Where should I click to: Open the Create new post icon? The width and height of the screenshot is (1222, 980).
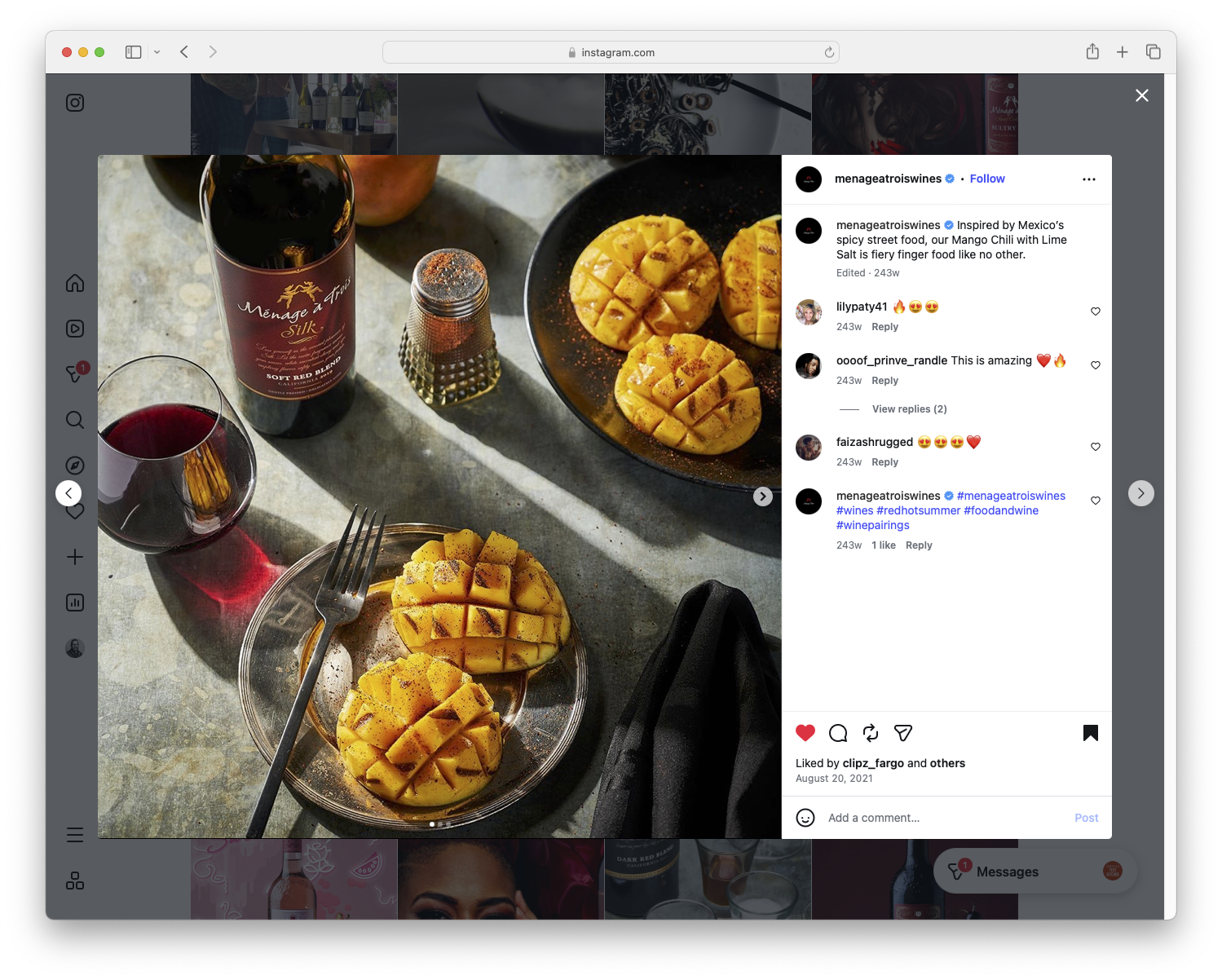pos(75,557)
